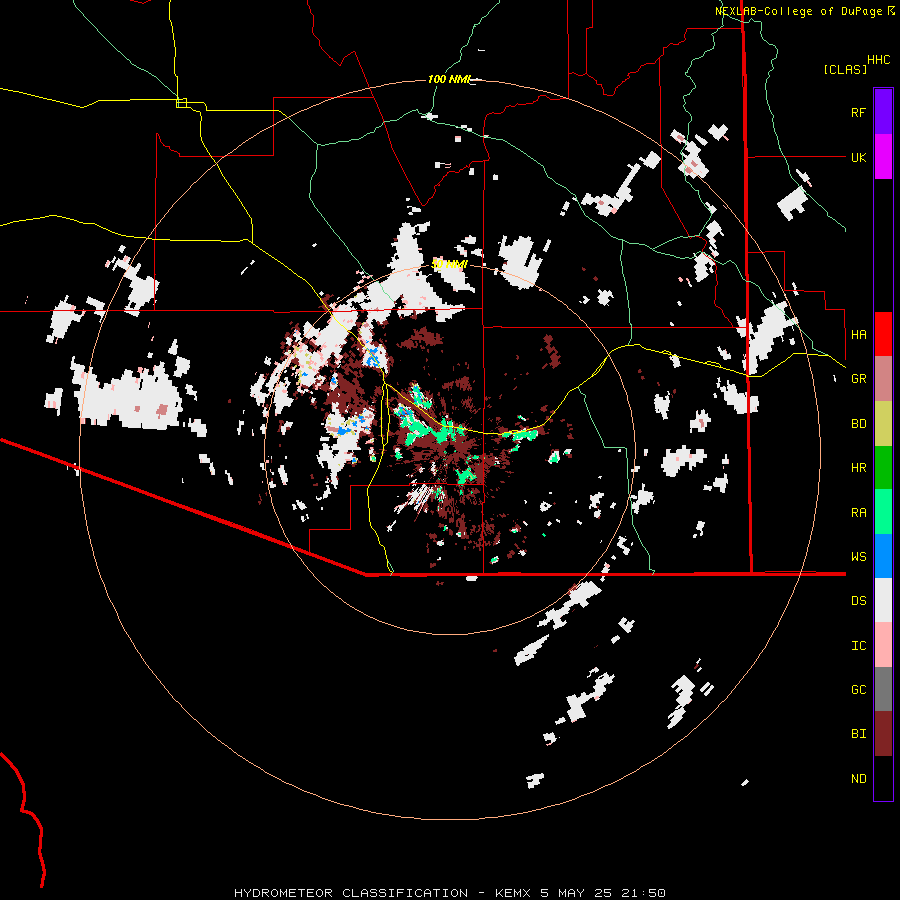Click the HR dark green legend swatch
Screen dimensions: 900x900
click(883, 467)
